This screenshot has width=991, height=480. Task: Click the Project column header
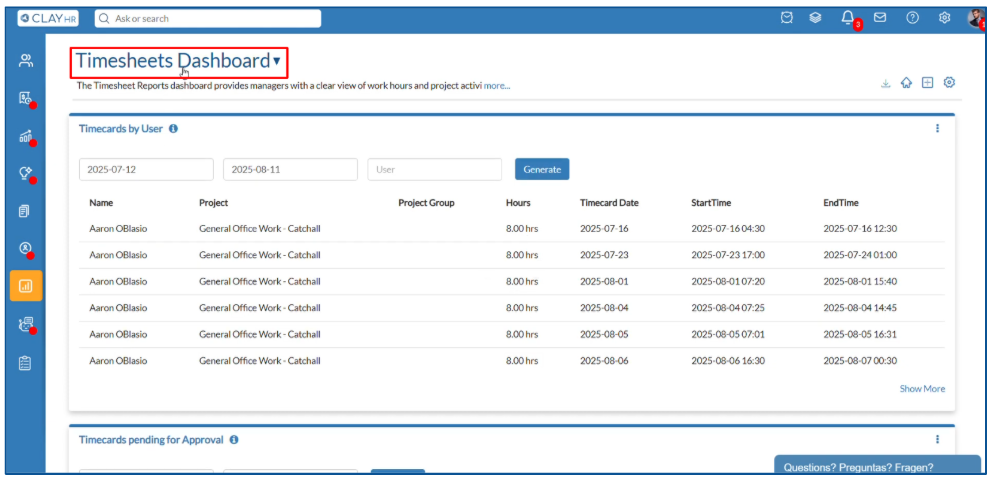[x=214, y=203]
